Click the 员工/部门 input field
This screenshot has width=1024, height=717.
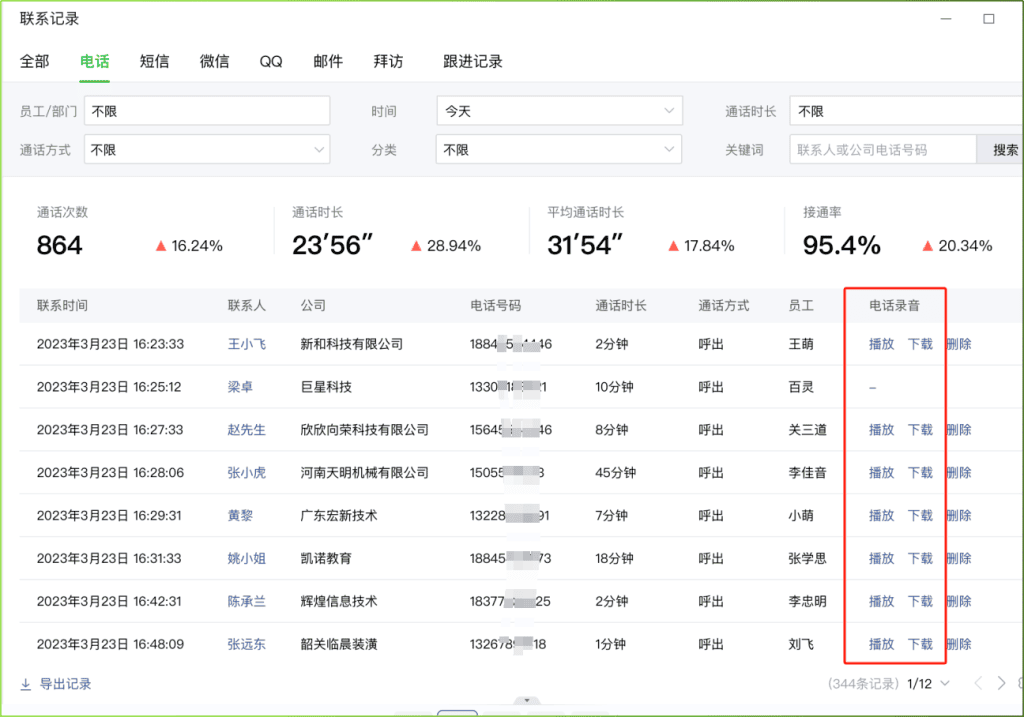[x=207, y=111]
